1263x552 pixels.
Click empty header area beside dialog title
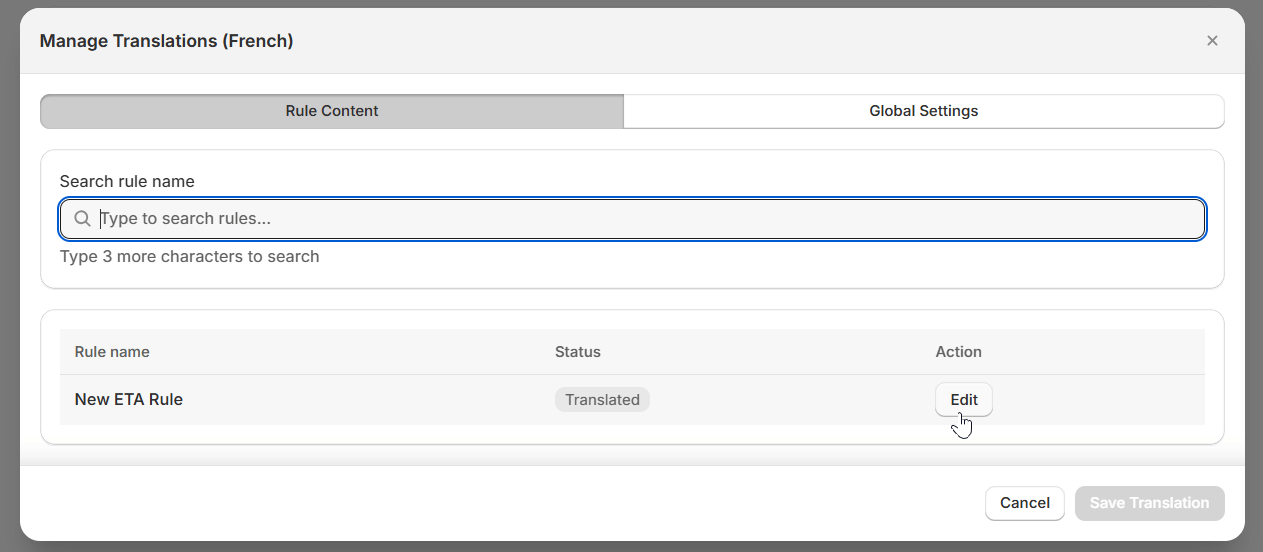700,41
